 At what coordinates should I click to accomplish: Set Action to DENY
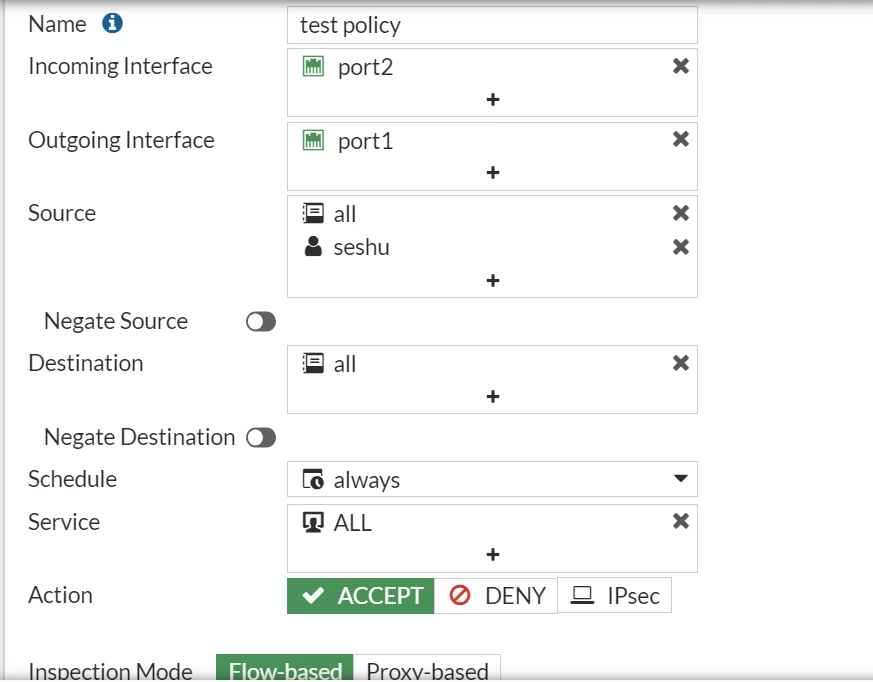pyautogui.click(x=496, y=596)
